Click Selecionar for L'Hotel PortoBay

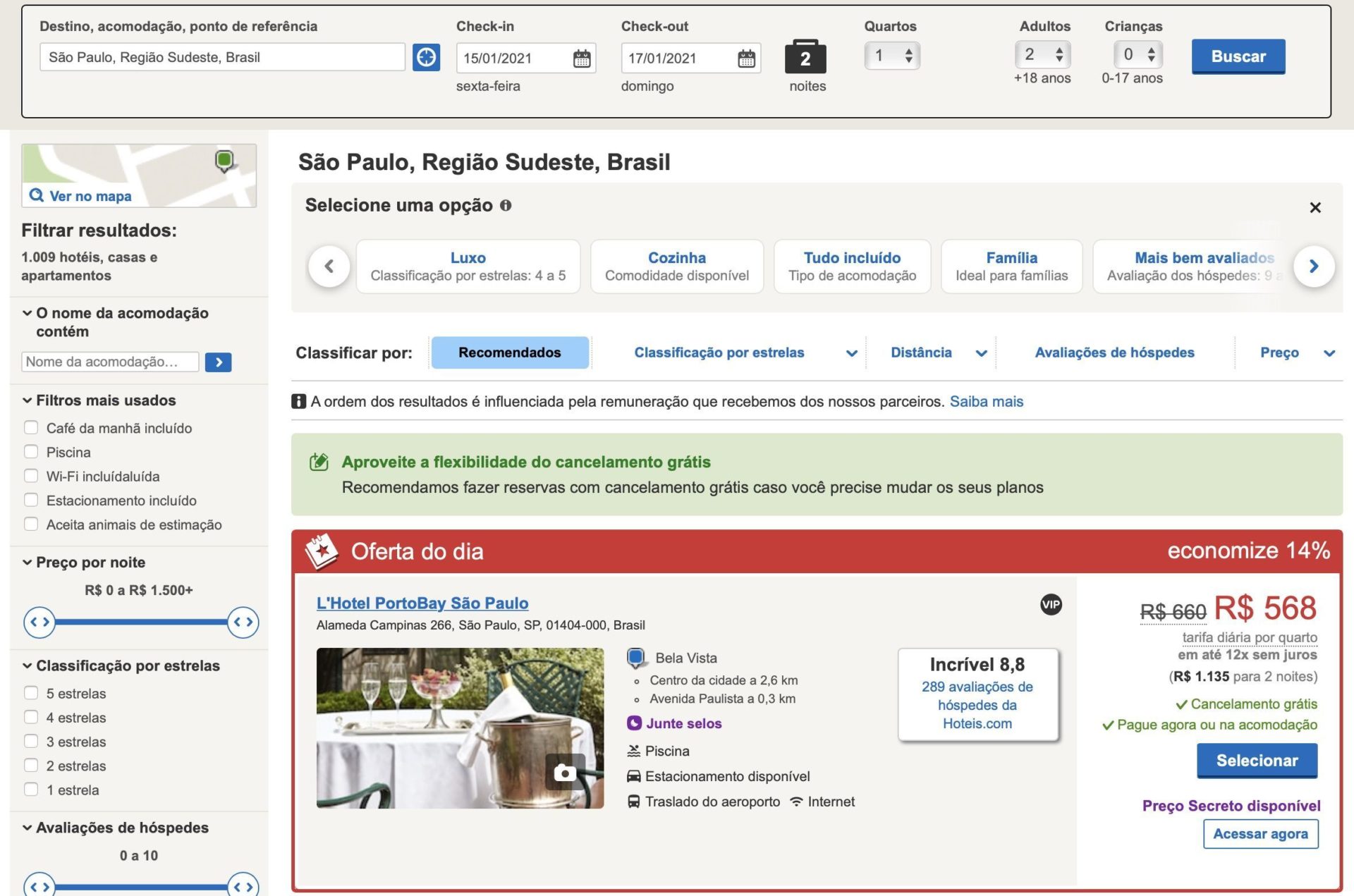(1257, 761)
